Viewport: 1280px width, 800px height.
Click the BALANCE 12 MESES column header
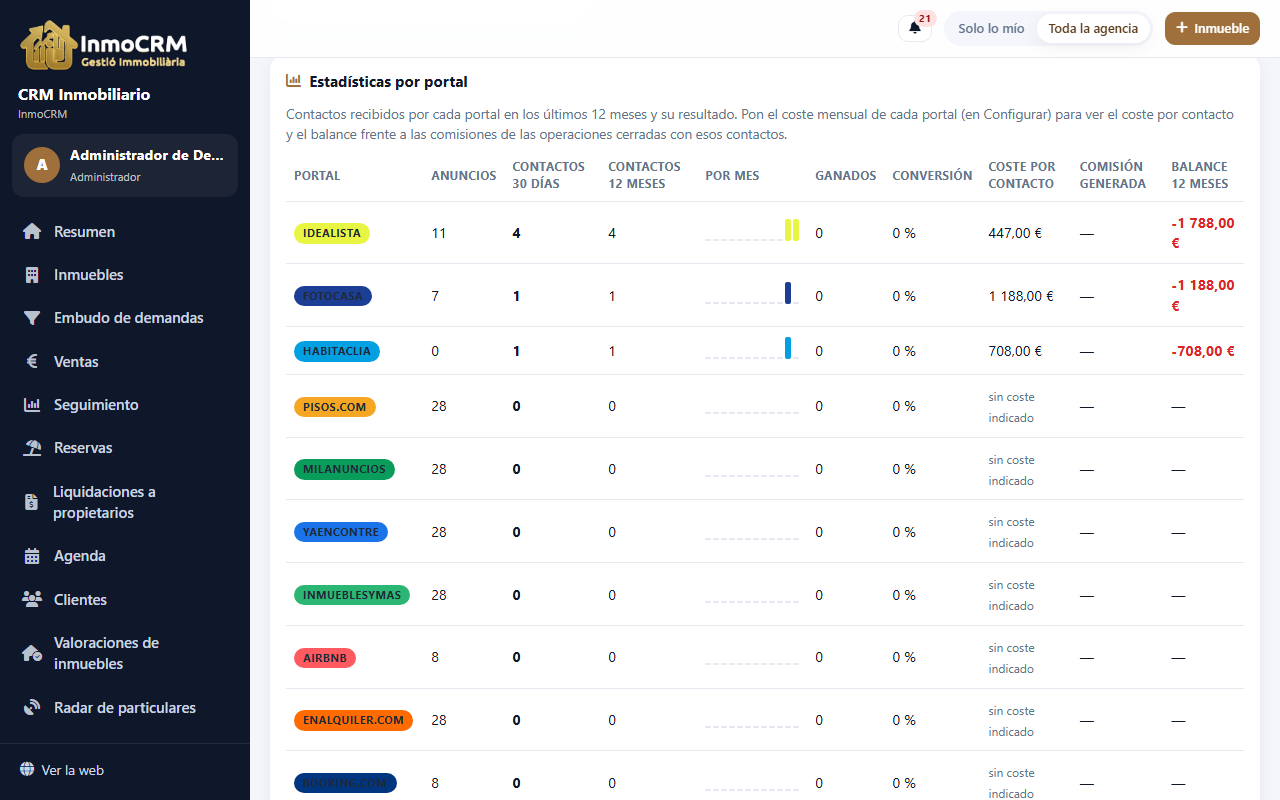[x=1200, y=175]
